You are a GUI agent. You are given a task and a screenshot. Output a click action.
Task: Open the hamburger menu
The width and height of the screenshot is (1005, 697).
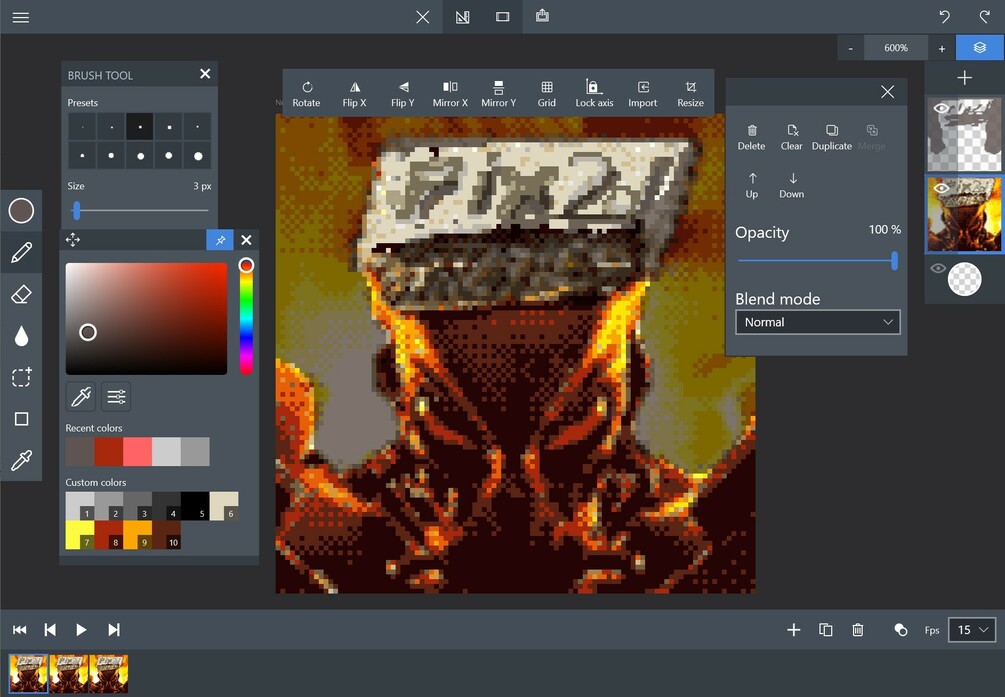[21, 17]
